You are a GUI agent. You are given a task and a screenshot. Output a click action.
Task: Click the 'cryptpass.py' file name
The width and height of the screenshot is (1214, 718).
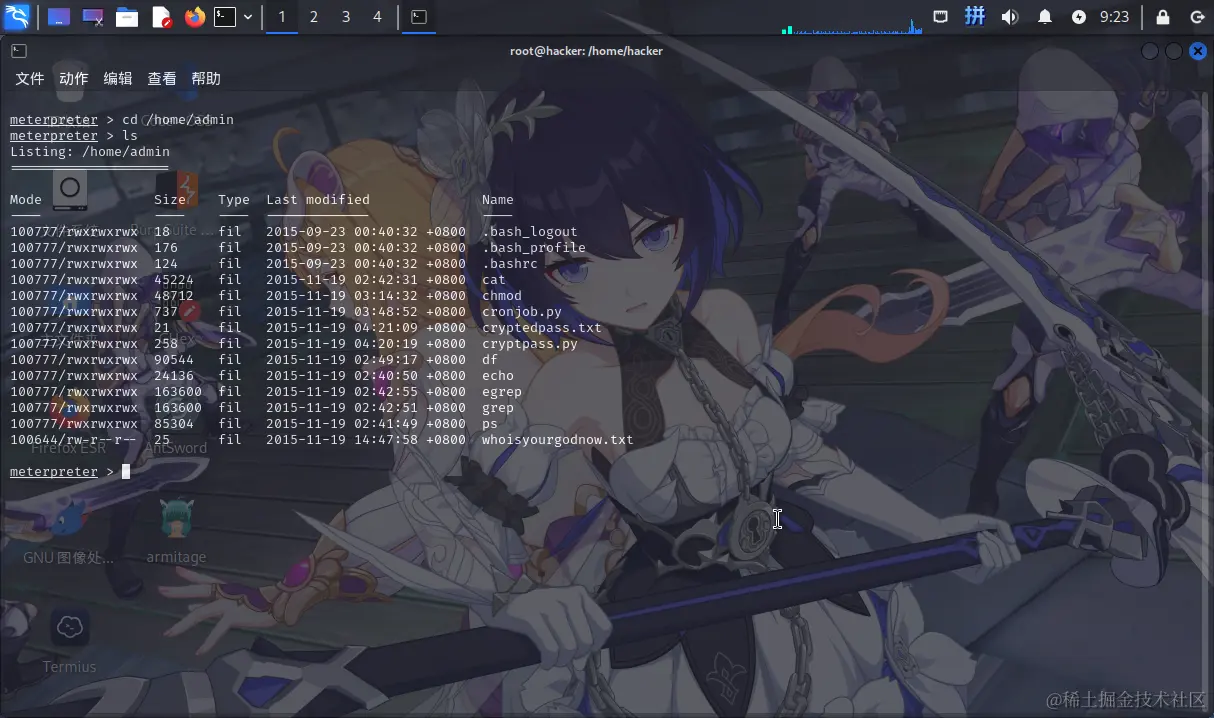530,344
